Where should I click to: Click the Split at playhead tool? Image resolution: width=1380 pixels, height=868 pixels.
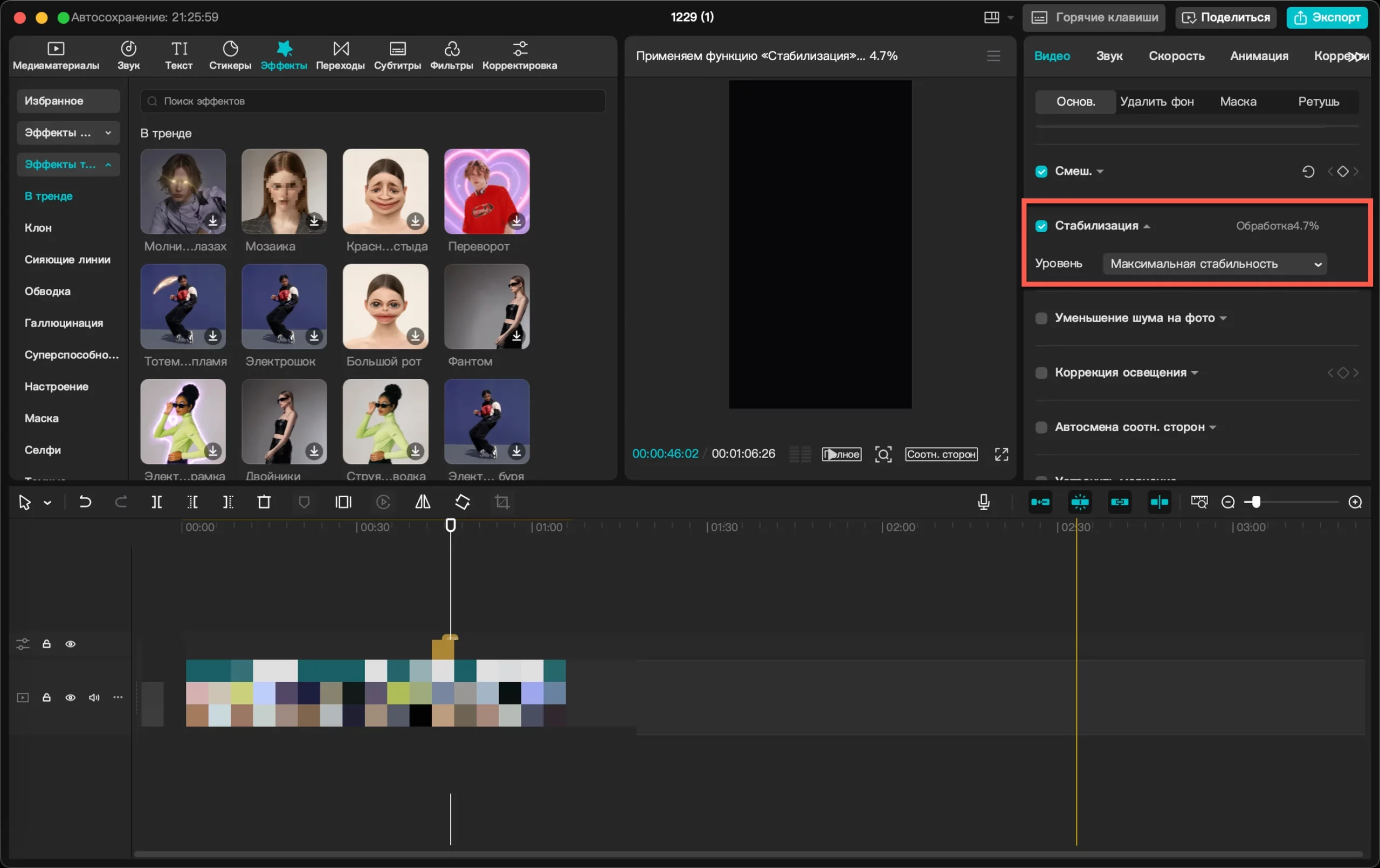pos(156,503)
